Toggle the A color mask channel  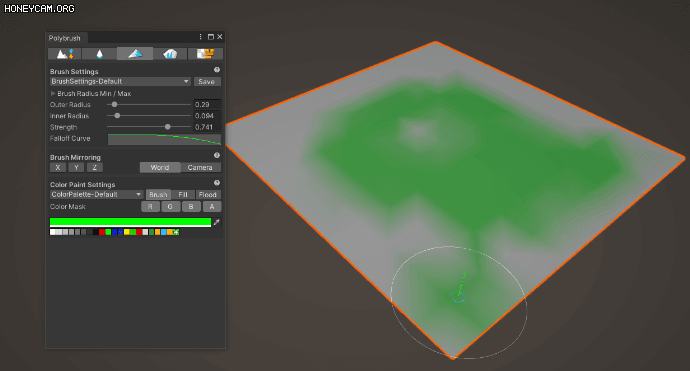[x=212, y=206]
